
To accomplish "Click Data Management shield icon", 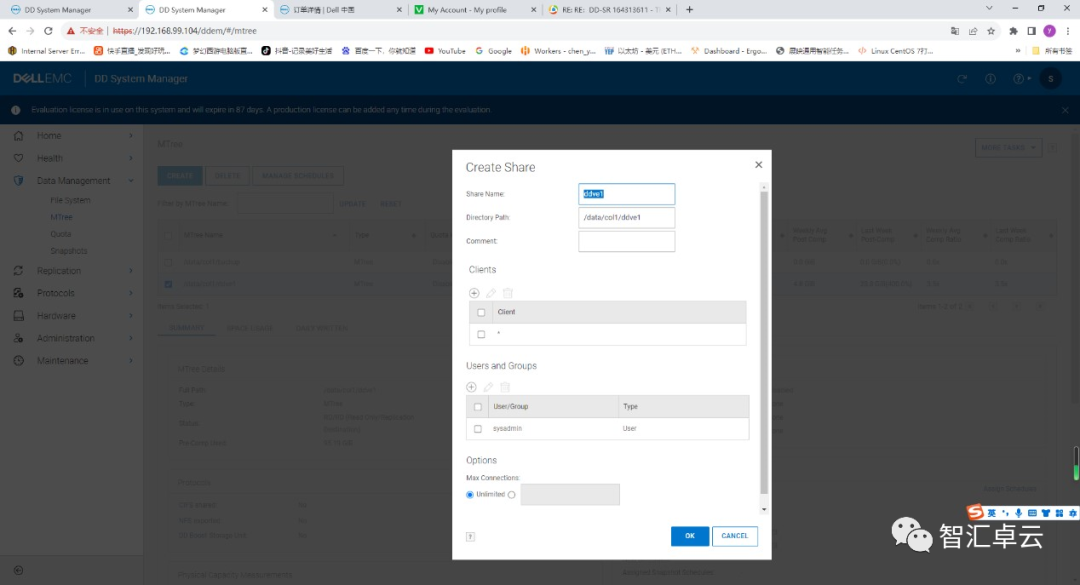I will [19, 181].
